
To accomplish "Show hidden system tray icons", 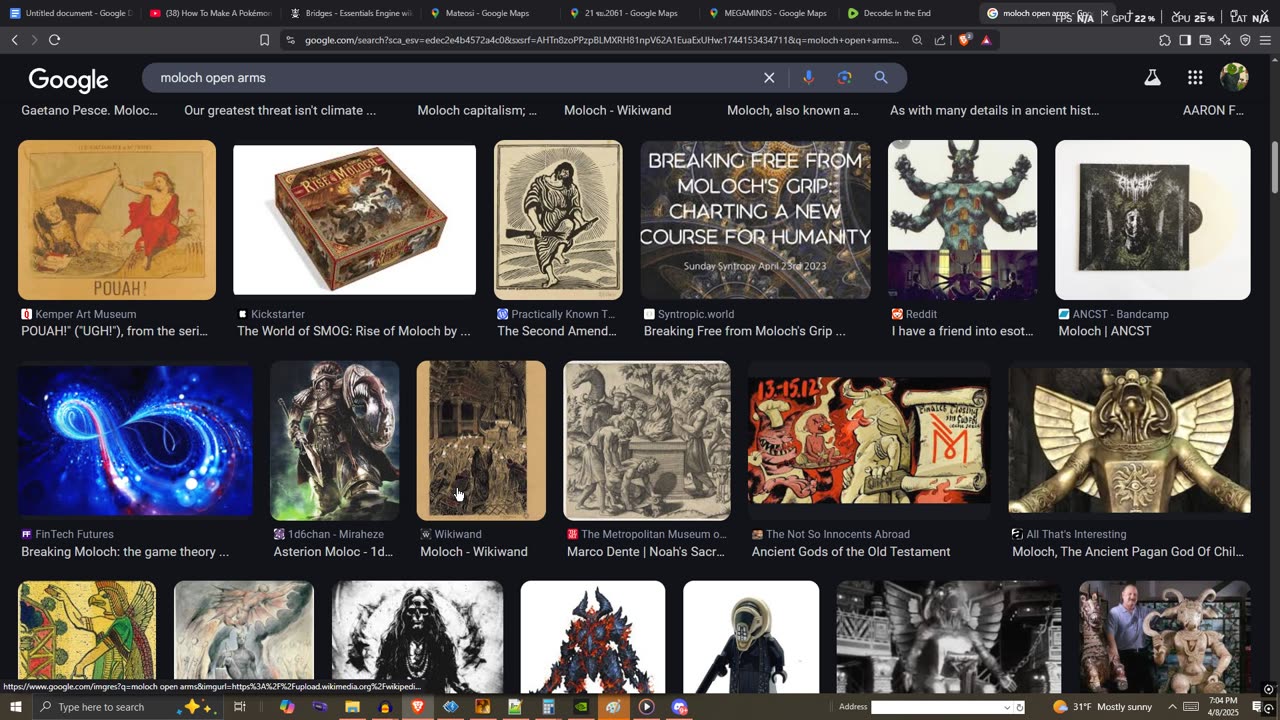I will (1172, 707).
